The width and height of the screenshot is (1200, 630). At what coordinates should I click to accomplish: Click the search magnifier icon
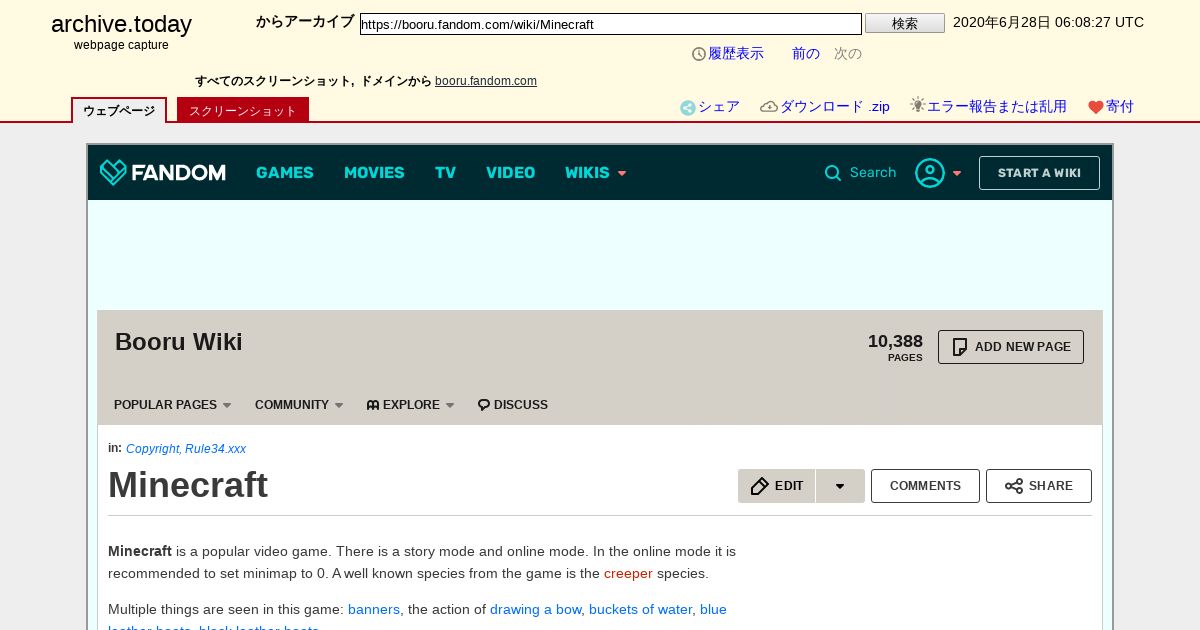(832, 173)
